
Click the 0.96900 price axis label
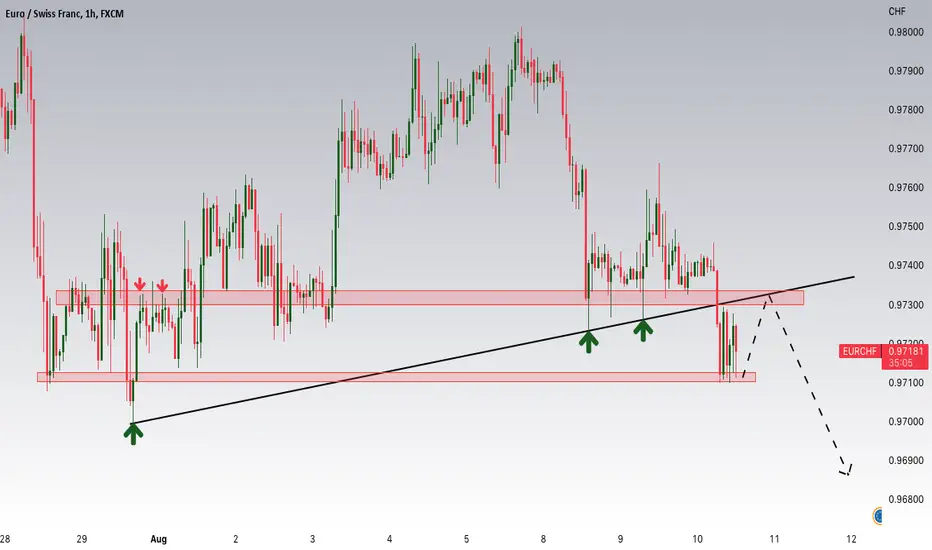[x=906, y=461]
